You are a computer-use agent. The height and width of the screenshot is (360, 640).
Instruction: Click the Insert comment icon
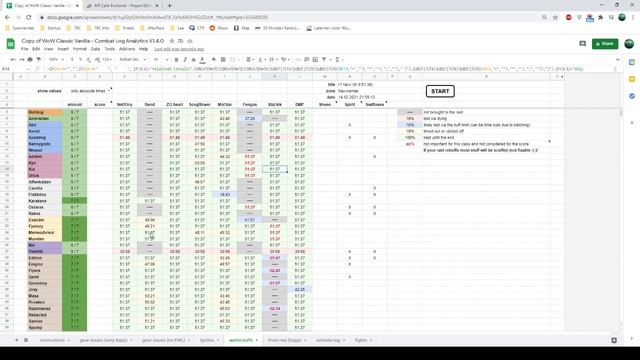click(307, 60)
